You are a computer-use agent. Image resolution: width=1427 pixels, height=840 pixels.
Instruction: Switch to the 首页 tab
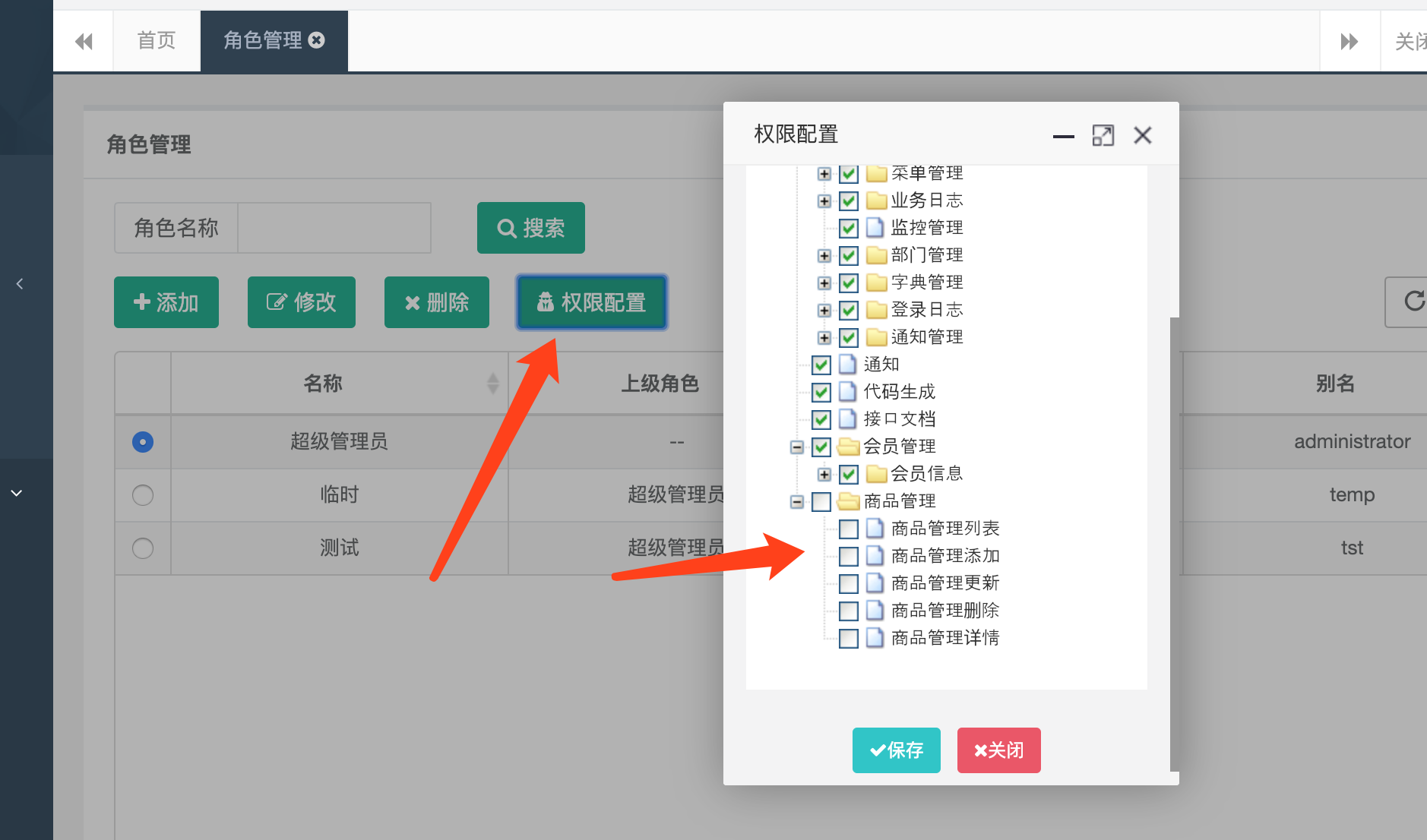click(157, 41)
